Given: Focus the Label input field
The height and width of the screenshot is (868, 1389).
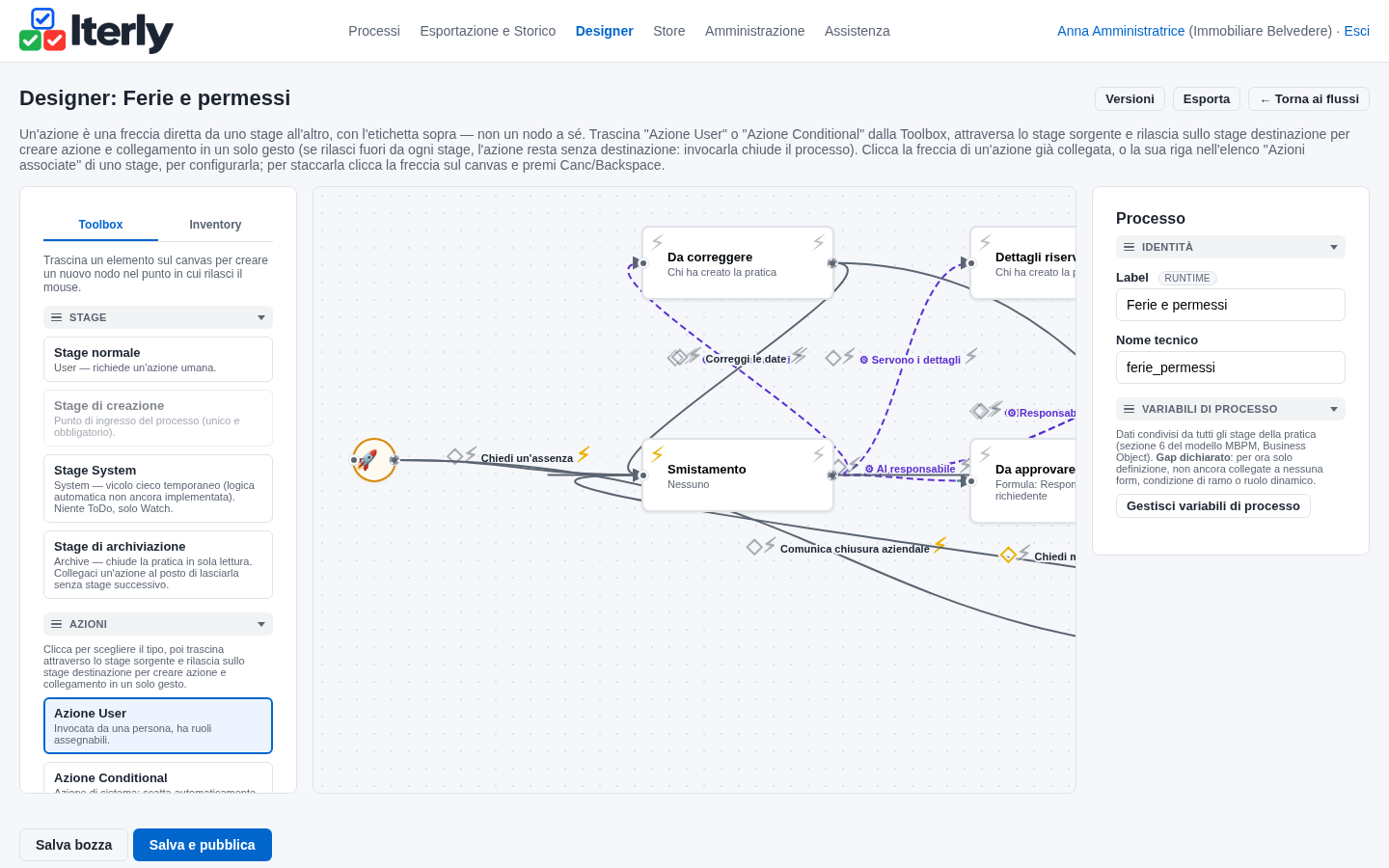Looking at the screenshot, I should pyautogui.click(x=1231, y=305).
